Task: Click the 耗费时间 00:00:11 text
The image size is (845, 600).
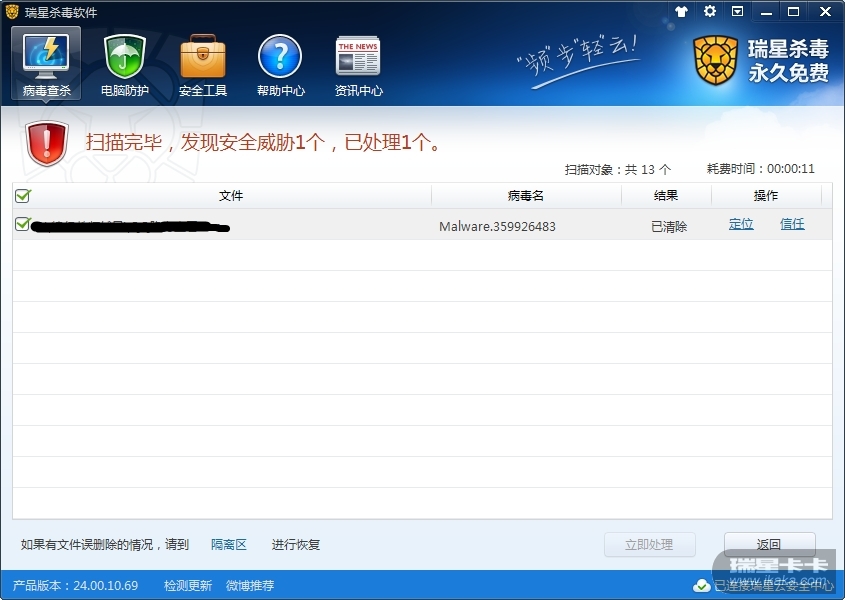Action: [760, 169]
